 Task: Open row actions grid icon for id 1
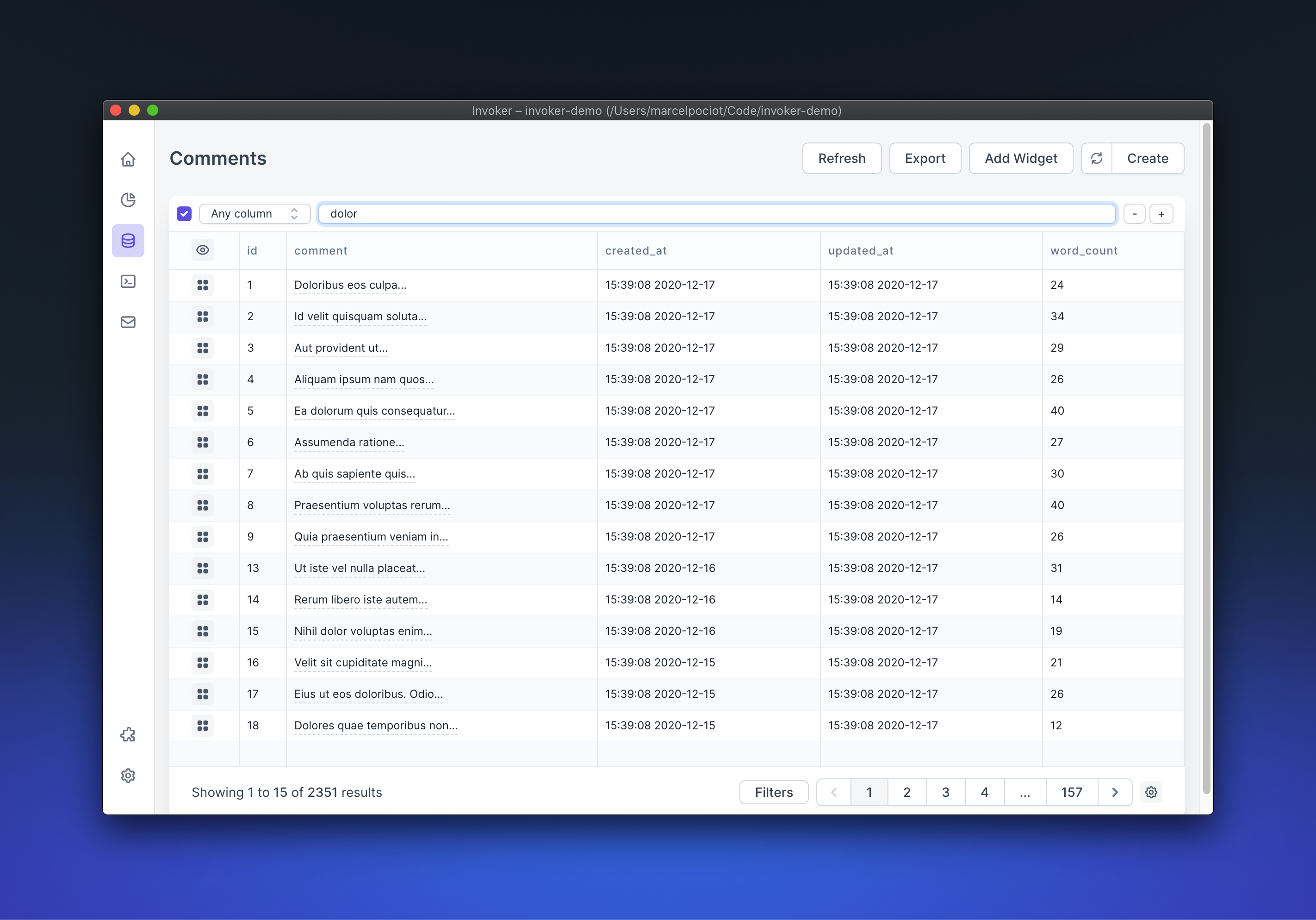click(x=202, y=285)
